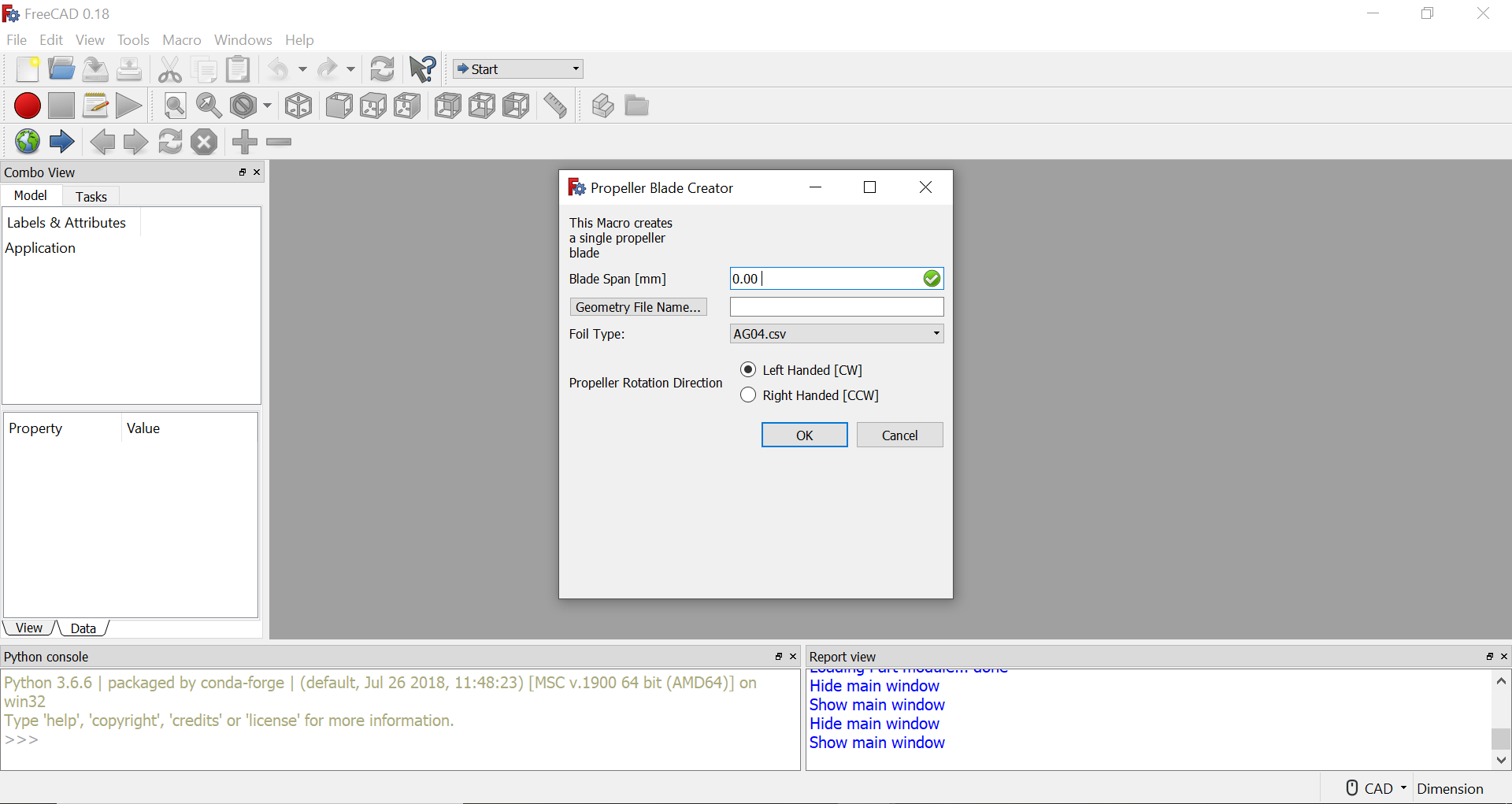Open a website in the browser view
This screenshot has height=804, width=1512.
[27, 142]
